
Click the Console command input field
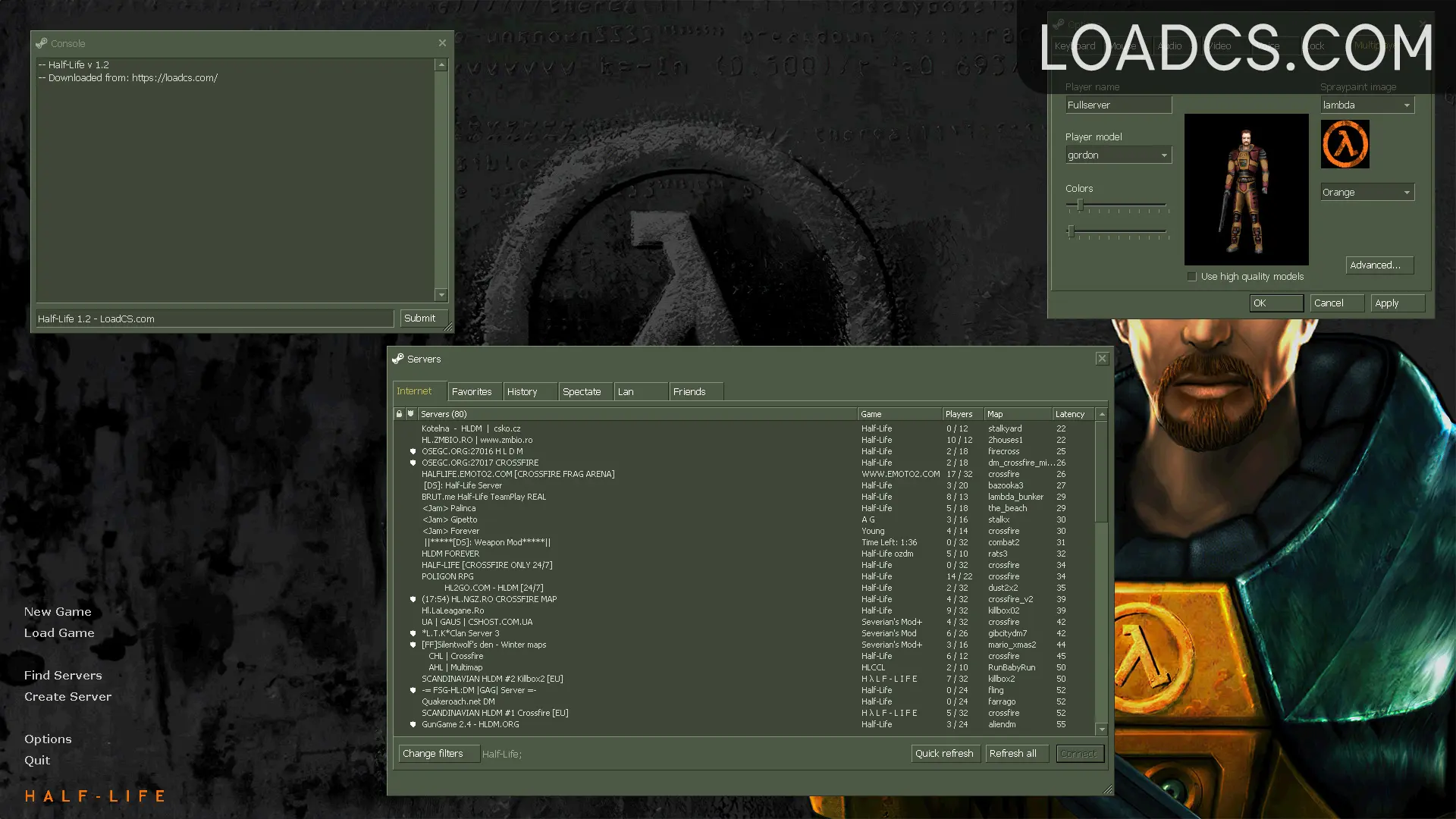tap(215, 319)
